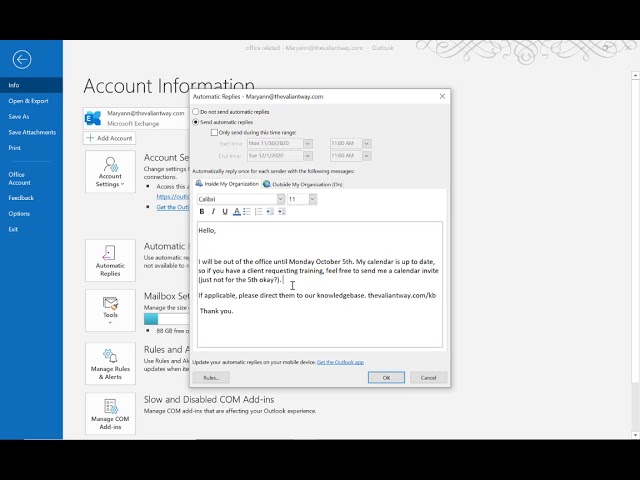Open the Calibri font dropdown
640x480 pixels.
click(280, 199)
